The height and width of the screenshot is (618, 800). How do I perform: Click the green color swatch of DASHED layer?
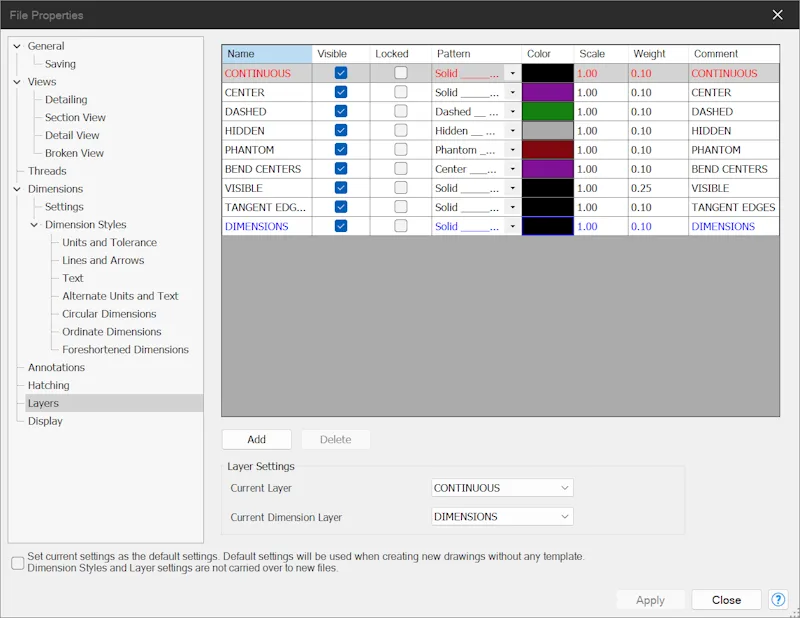pos(547,111)
